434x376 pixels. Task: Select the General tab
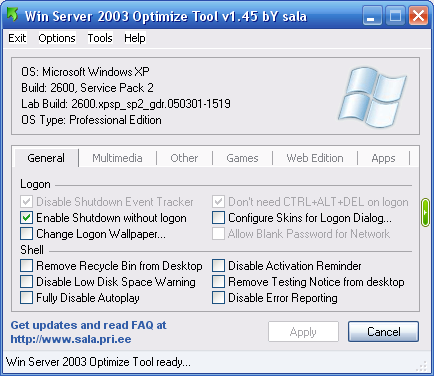46,158
